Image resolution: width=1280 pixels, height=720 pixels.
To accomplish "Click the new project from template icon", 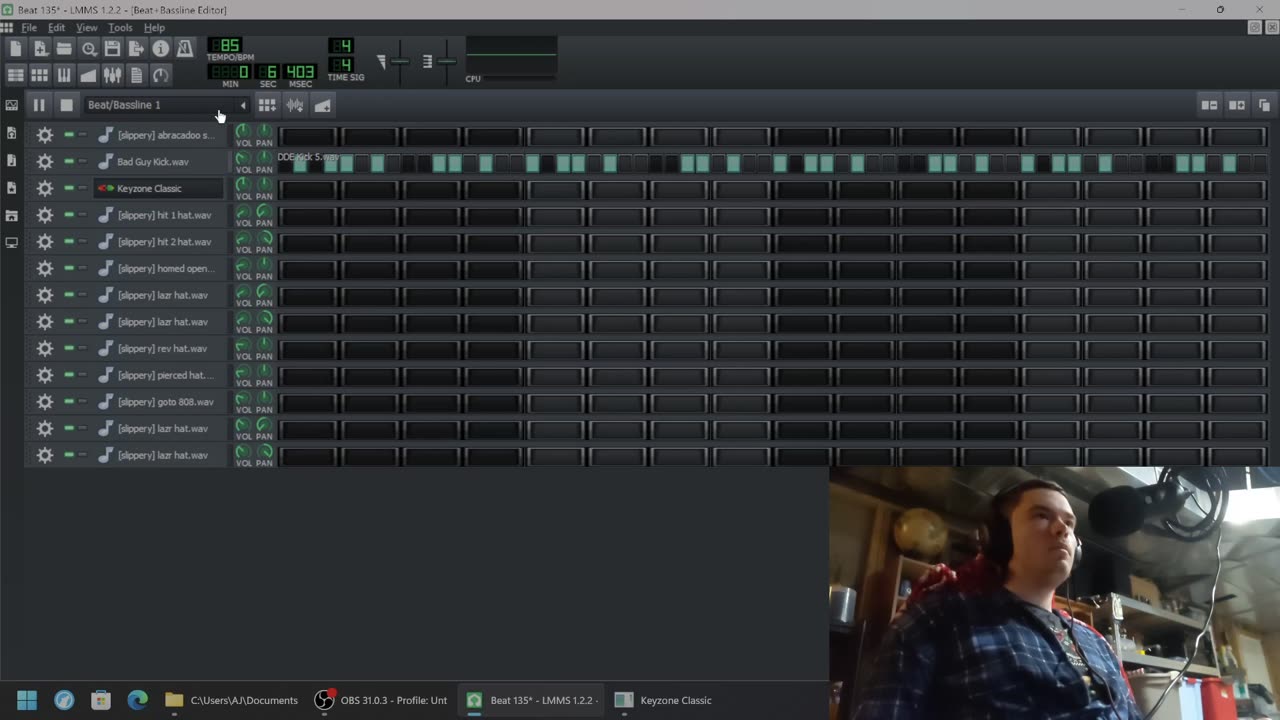I will click(x=40, y=48).
